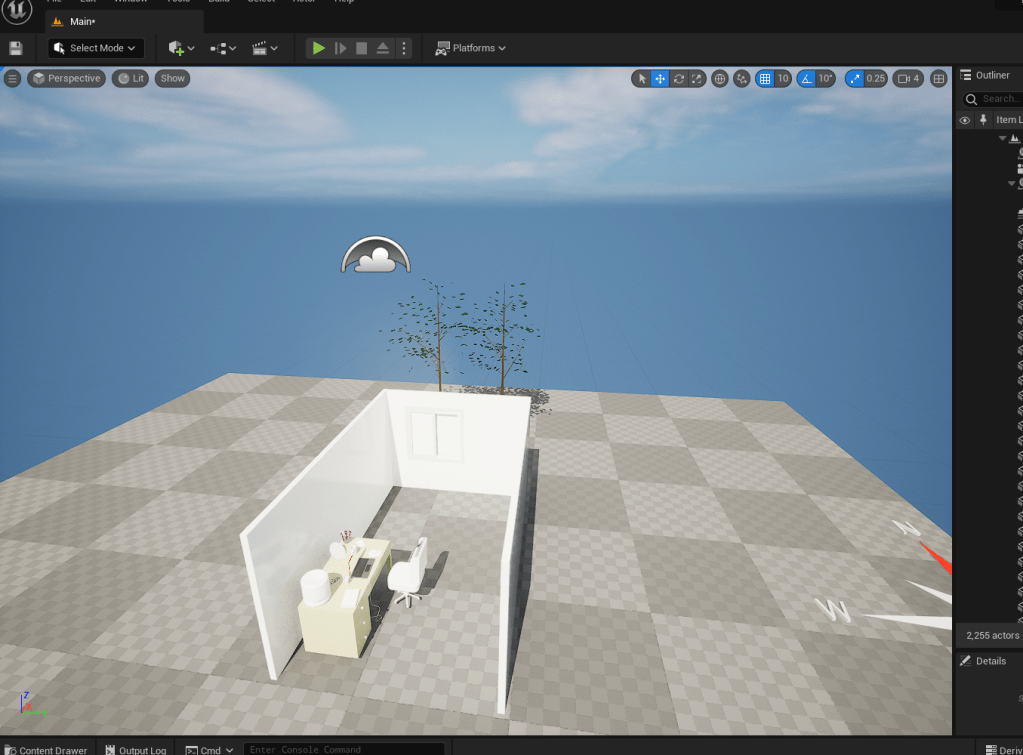Click the viewport layout icon
This screenshot has width=1023, height=755.
pos(938,79)
